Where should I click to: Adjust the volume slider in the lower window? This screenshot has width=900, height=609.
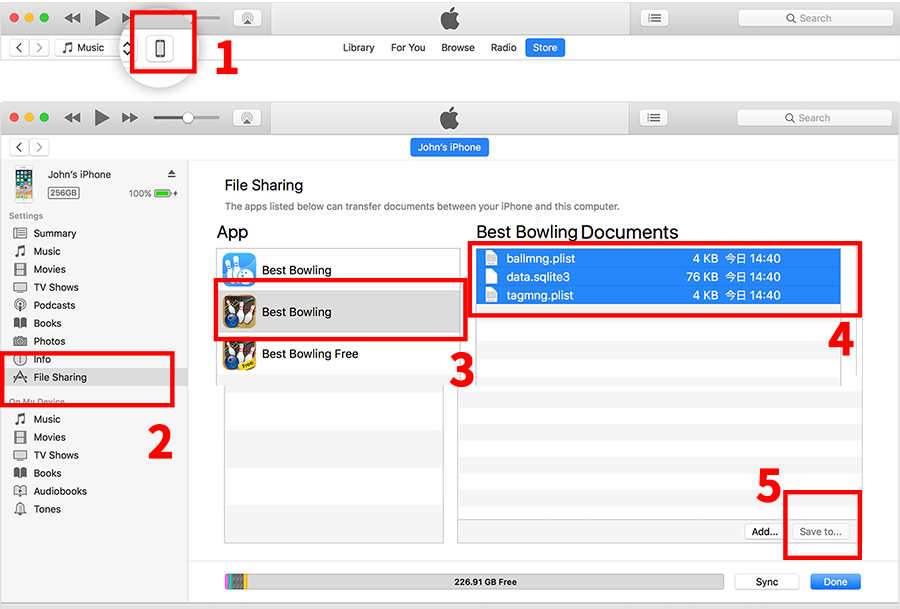click(x=187, y=118)
